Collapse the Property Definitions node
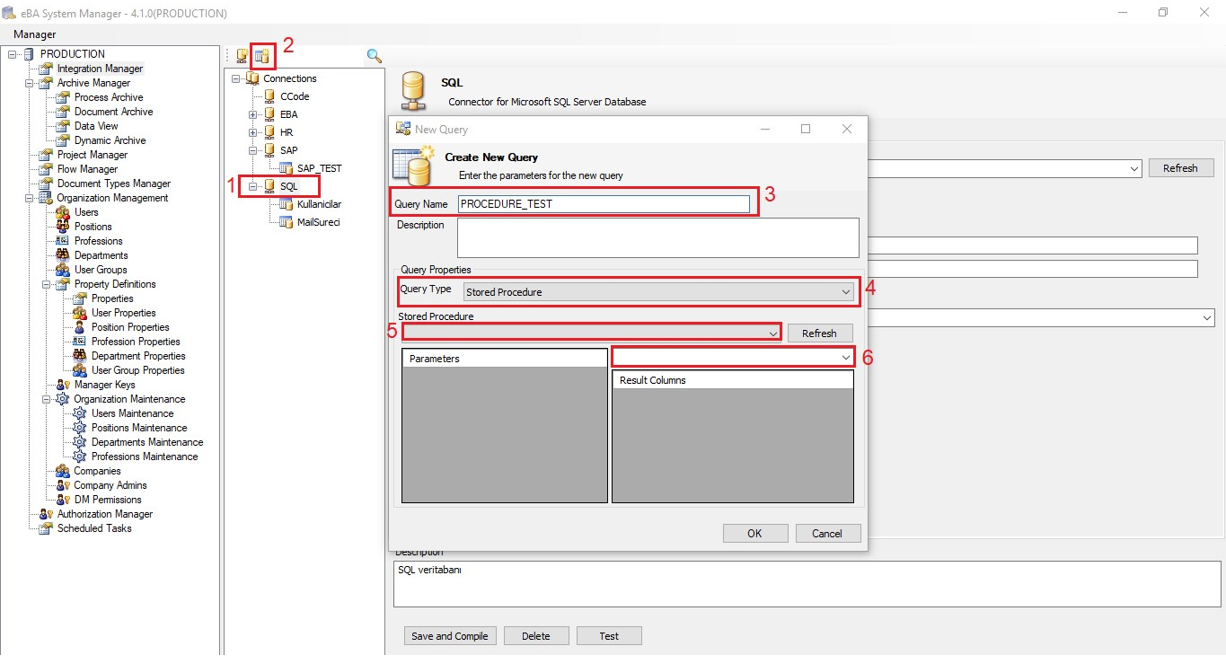 pos(46,284)
